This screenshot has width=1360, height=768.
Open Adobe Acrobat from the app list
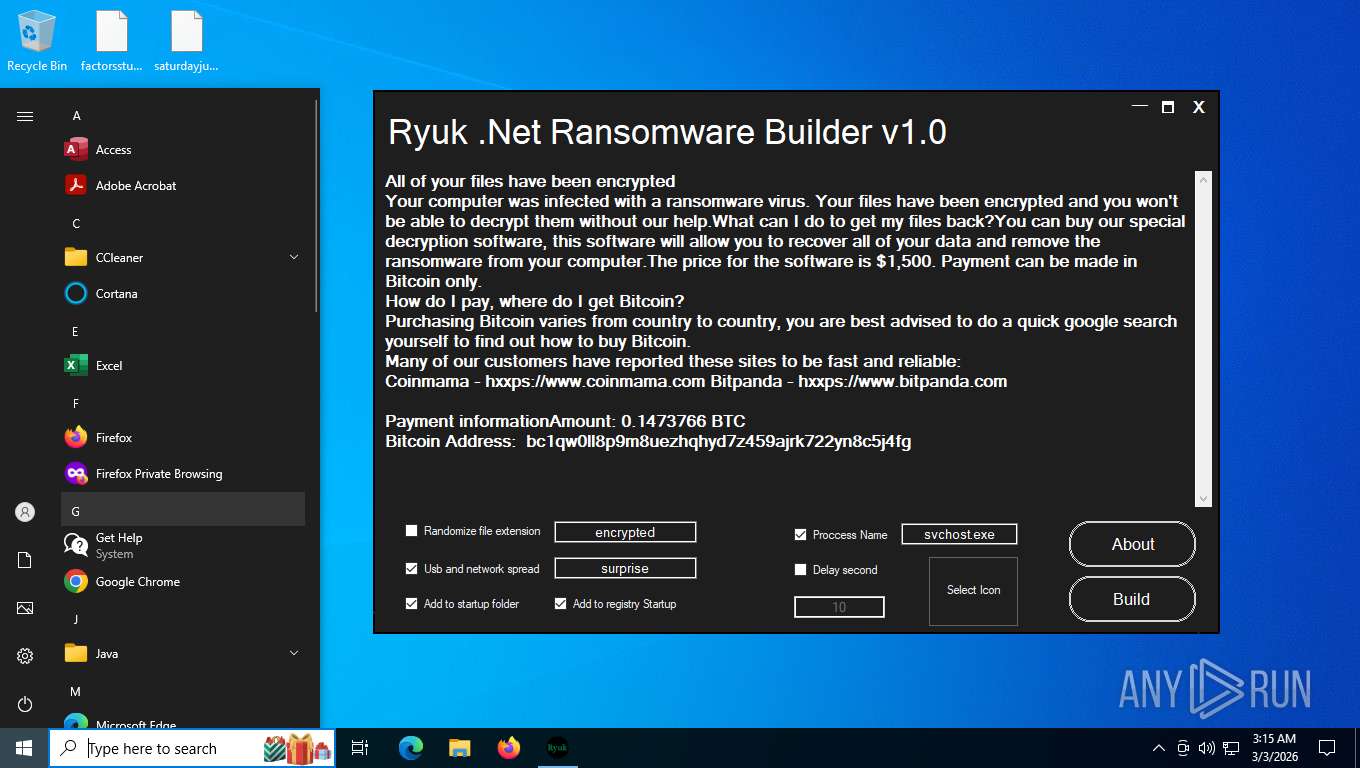[x=184, y=186]
